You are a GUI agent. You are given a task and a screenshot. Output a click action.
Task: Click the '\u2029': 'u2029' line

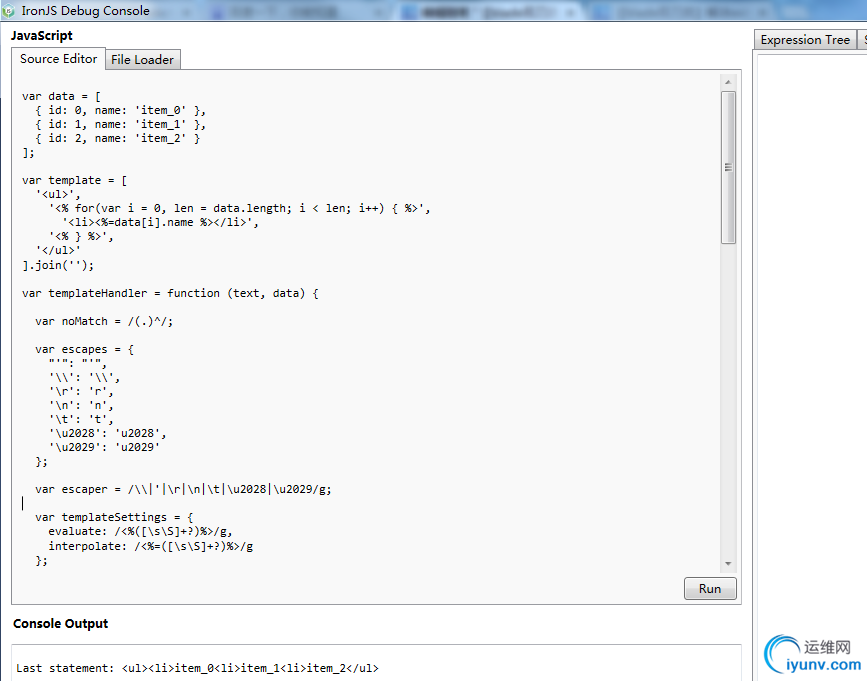(104, 447)
